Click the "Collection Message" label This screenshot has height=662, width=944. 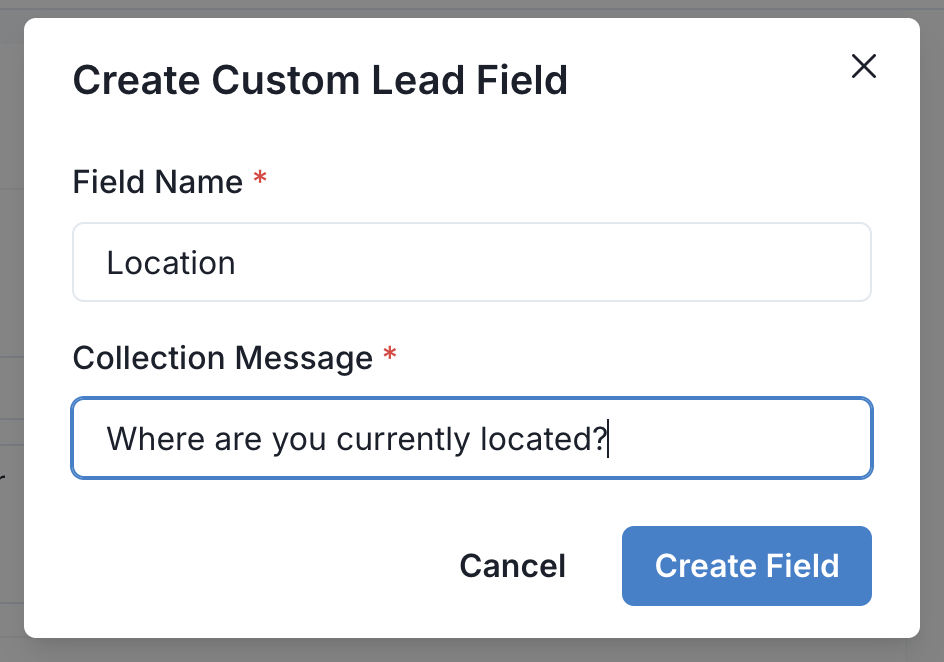coord(222,358)
